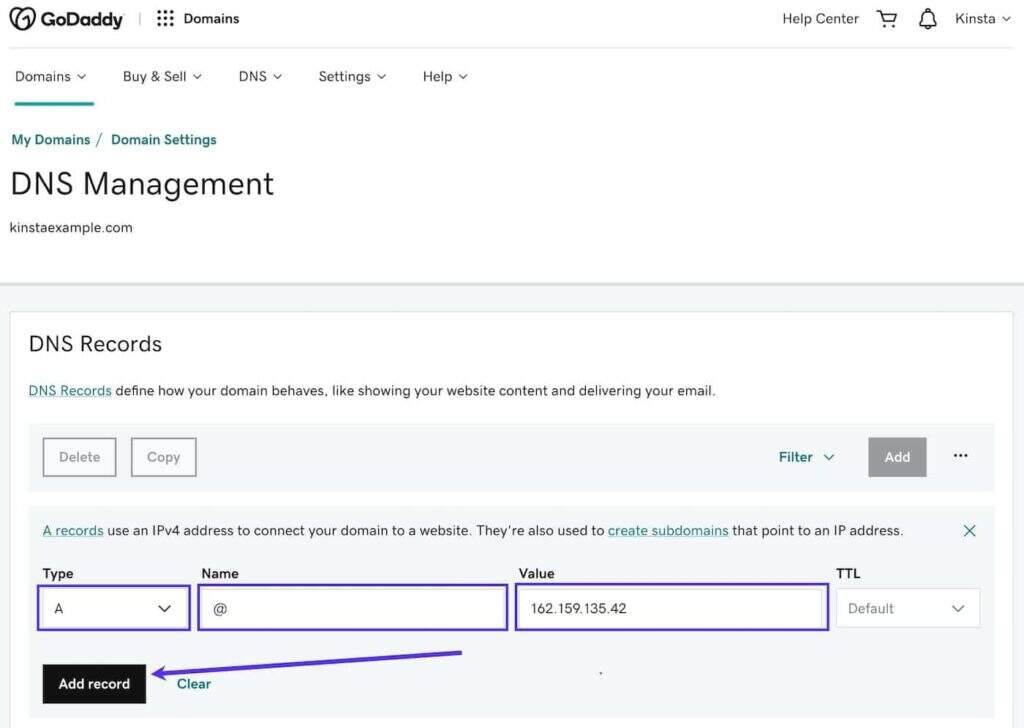The height and width of the screenshot is (728, 1024).
Task: Open the Settings menu
Action: 352,76
